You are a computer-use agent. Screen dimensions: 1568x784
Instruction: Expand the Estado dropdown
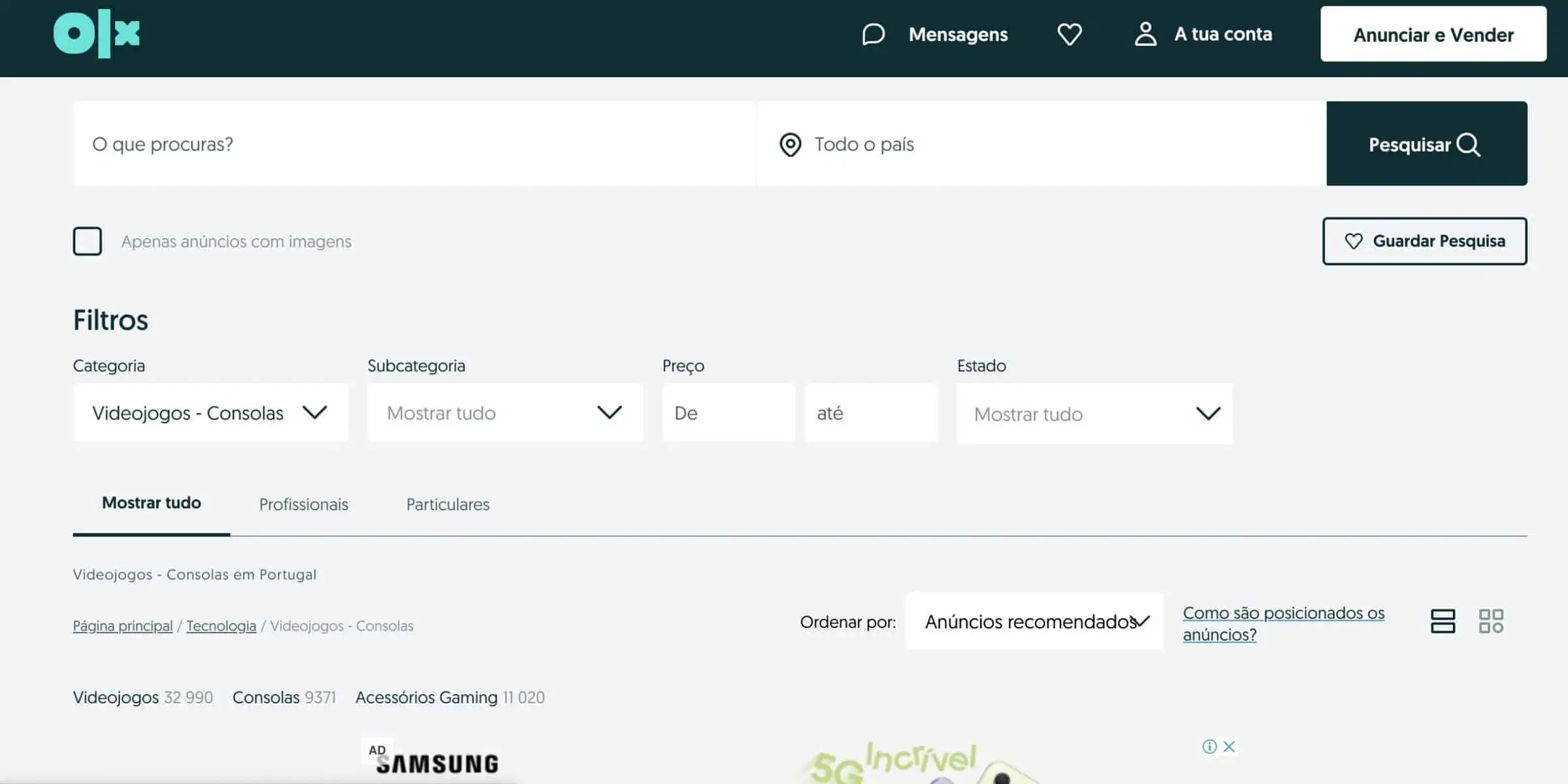tap(1094, 414)
